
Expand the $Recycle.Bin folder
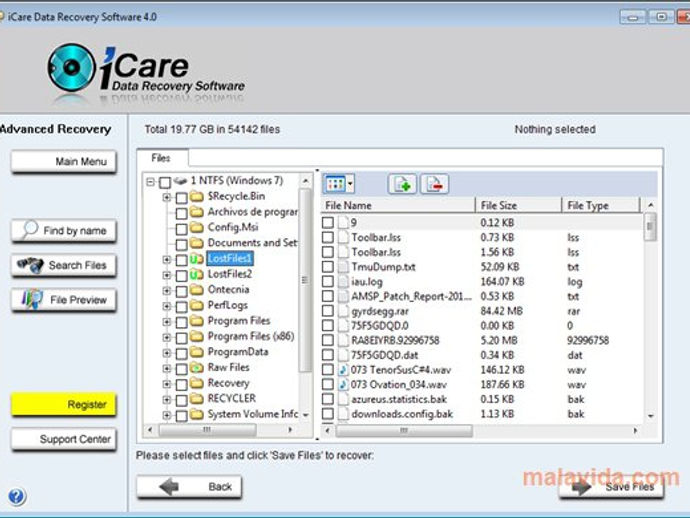coord(166,197)
